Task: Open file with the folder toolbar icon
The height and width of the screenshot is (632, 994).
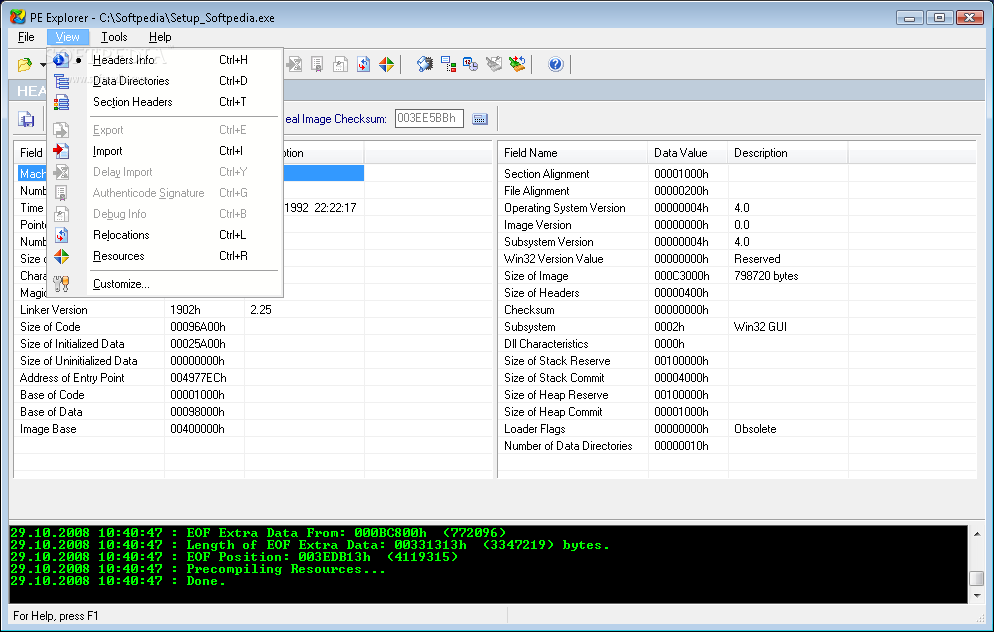Action: (x=25, y=65)
